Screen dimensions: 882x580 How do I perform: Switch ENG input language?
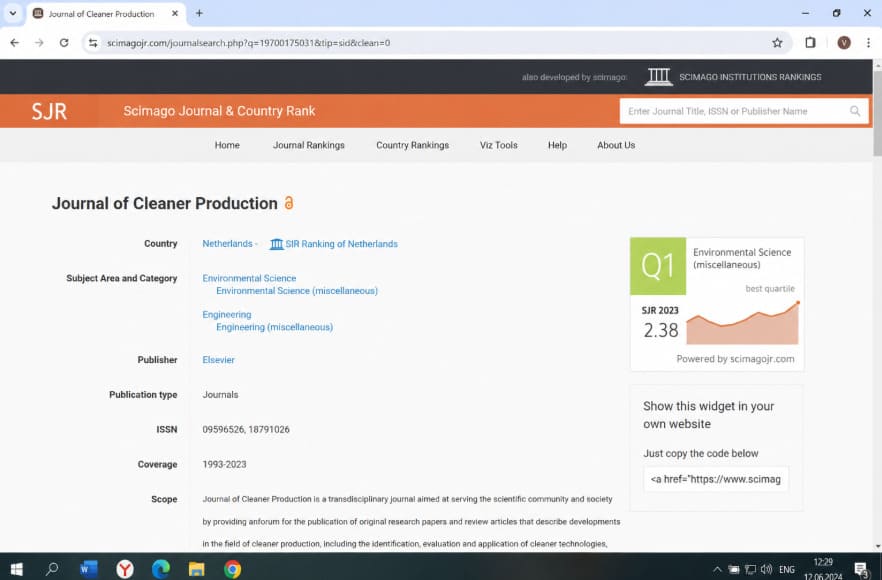(x=786, y=569)
